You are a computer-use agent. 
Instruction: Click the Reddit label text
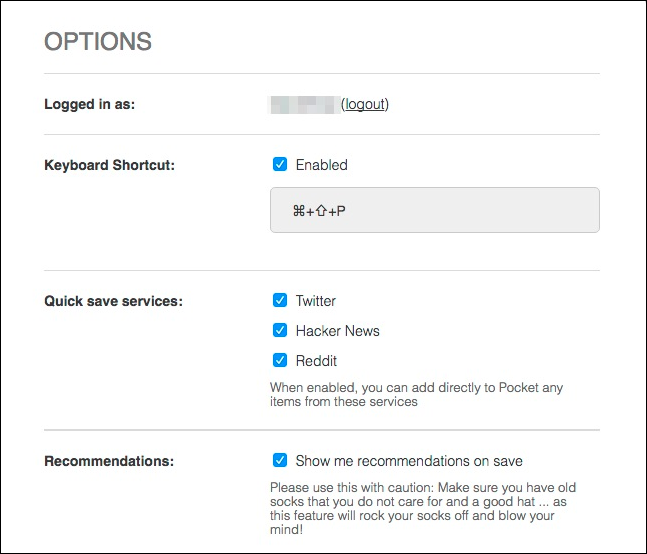(316, 361)
